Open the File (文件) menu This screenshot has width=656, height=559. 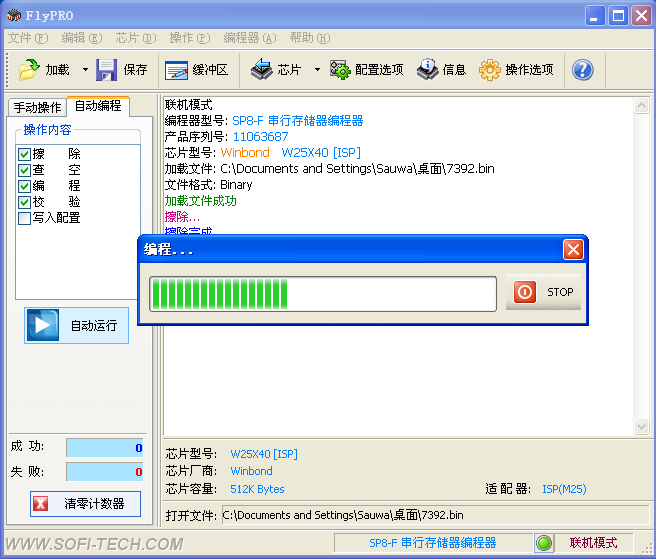pos(28,38)
